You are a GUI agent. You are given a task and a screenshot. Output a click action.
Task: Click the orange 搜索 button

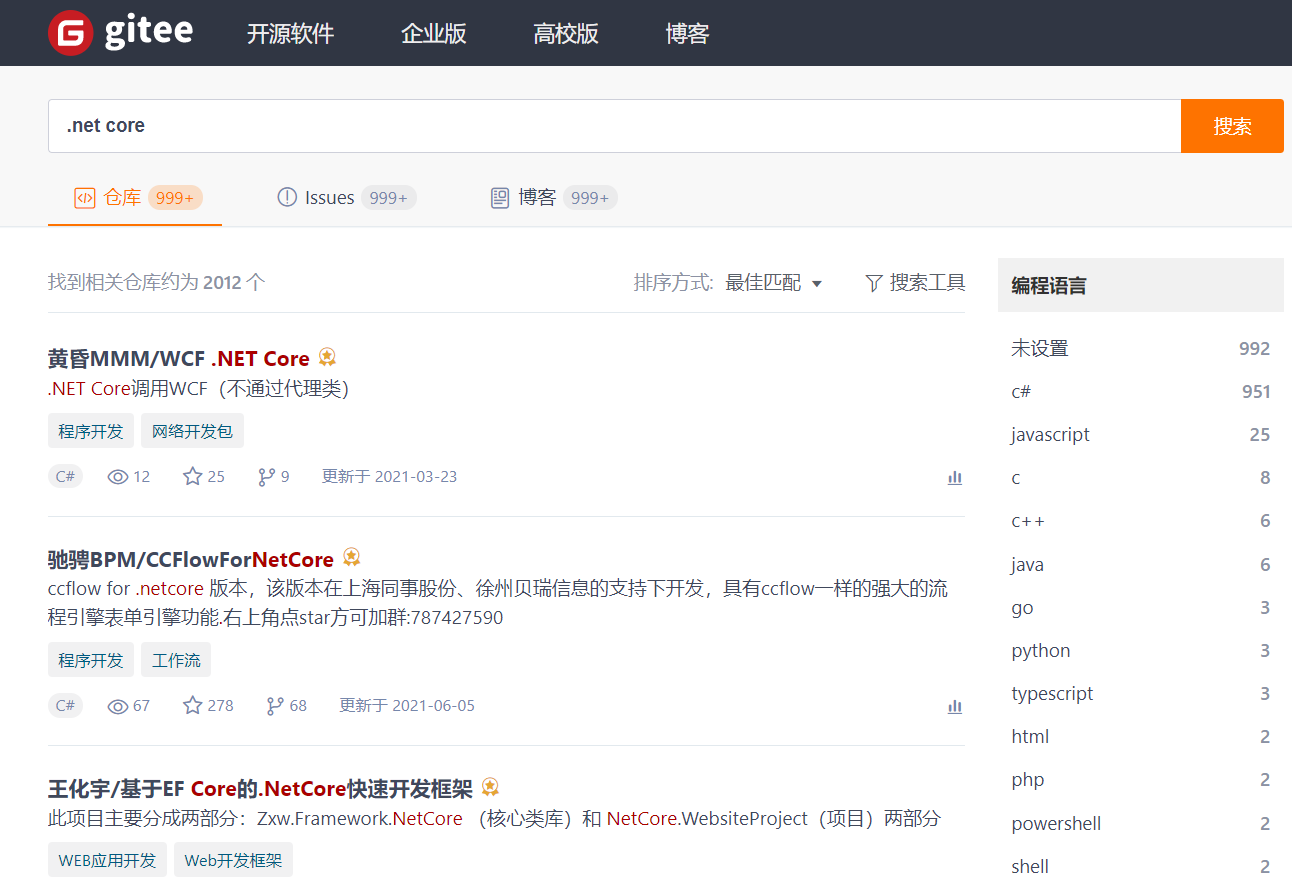point(1232,126)
